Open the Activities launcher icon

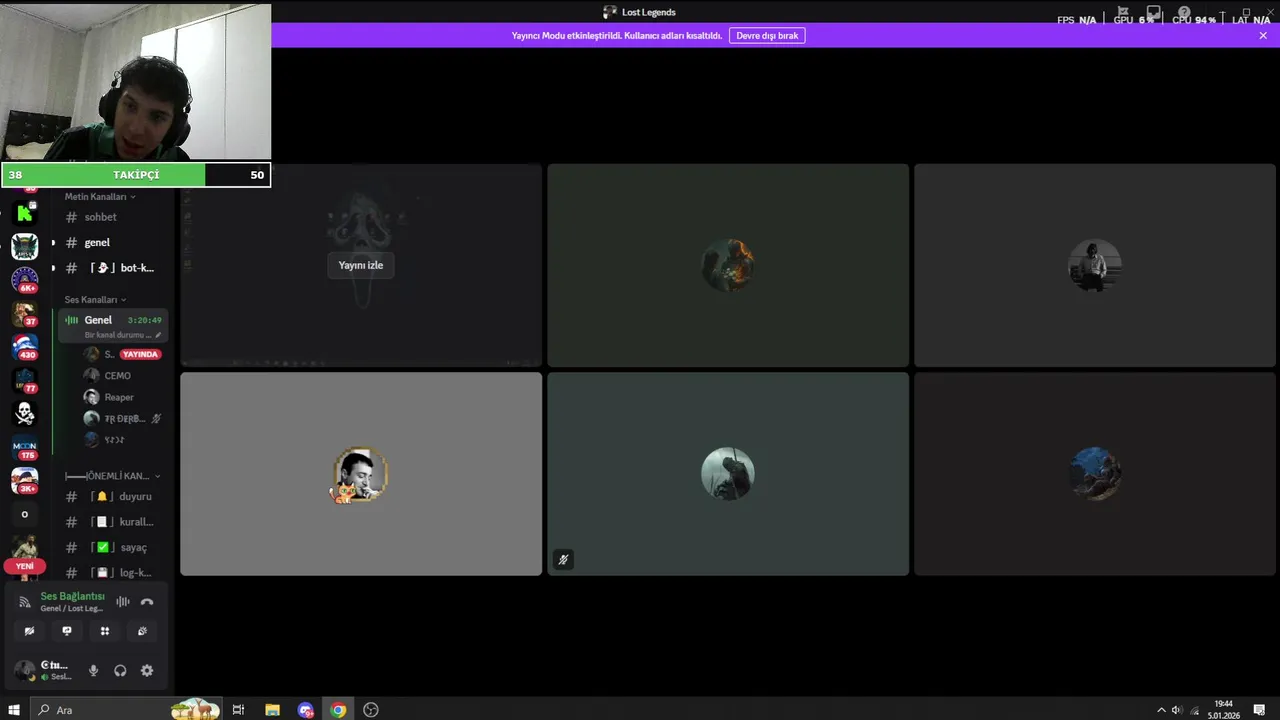[x=104, y=631]
